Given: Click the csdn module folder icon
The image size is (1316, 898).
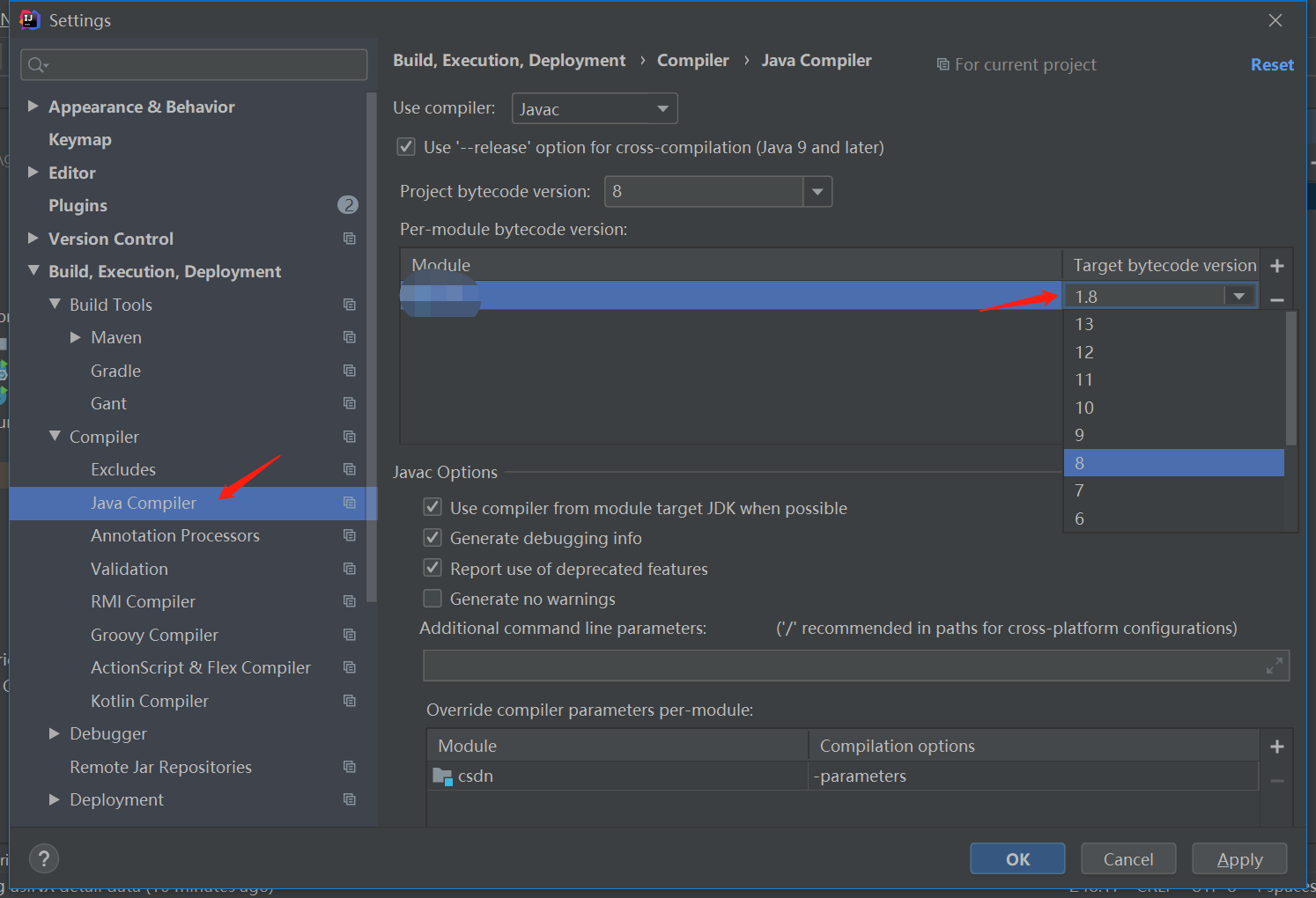Looking at the screenshot, I should click(x=443, y=777).
